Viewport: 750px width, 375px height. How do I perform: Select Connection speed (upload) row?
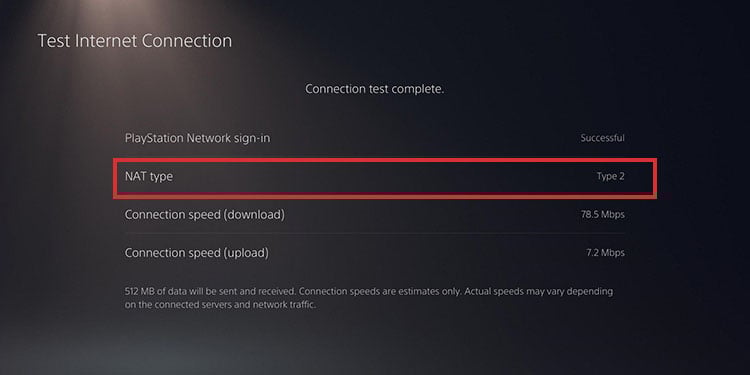click(375, 253)
